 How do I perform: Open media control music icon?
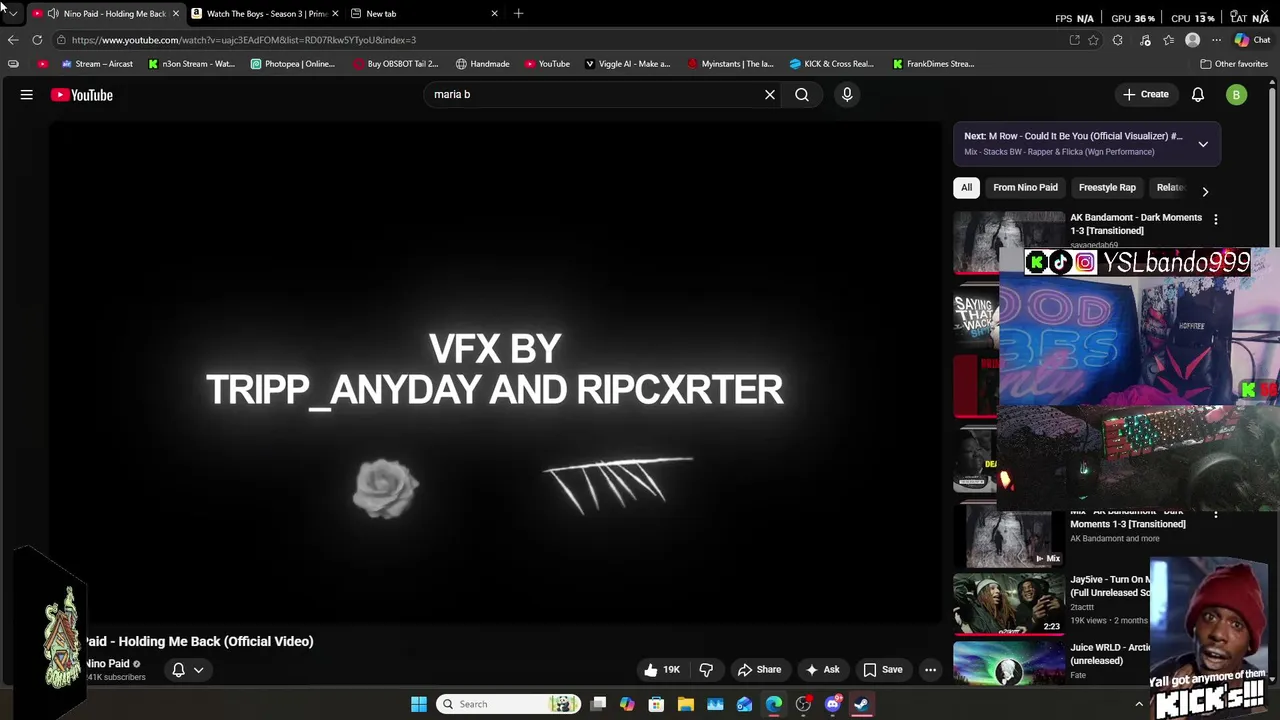pyautogui.click(x=1145, y=40)
